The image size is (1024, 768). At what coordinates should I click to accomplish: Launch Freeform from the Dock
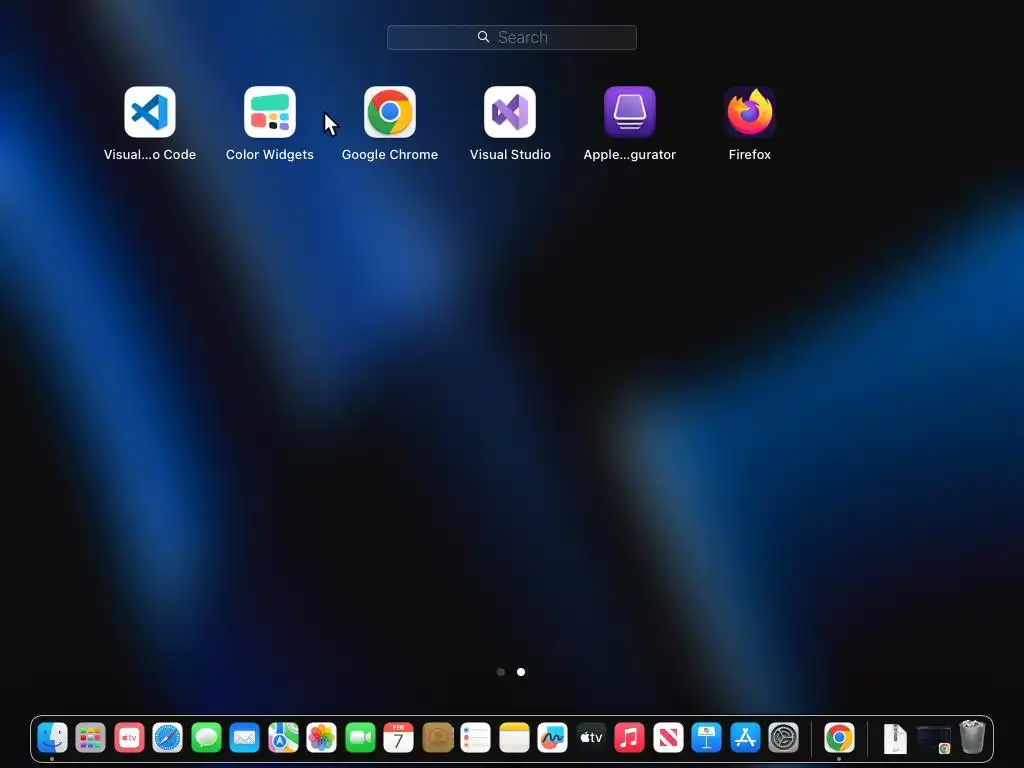click(x=552, y=738)
